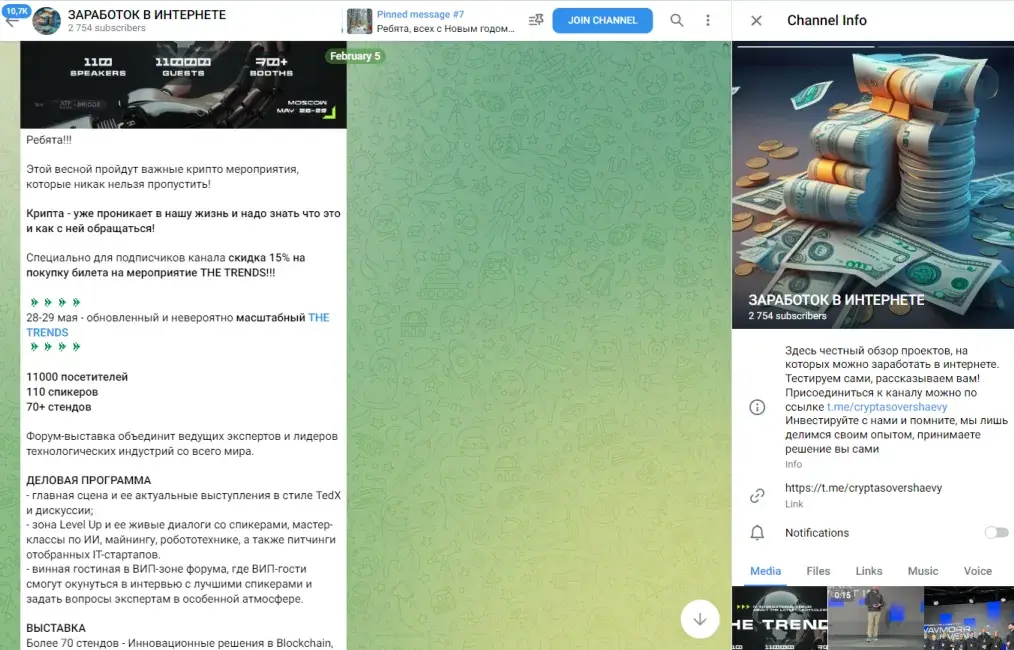The height and width of the screenshot is (650, 1014).
Task: Switch to the Media tab
Action: [766, 571]
